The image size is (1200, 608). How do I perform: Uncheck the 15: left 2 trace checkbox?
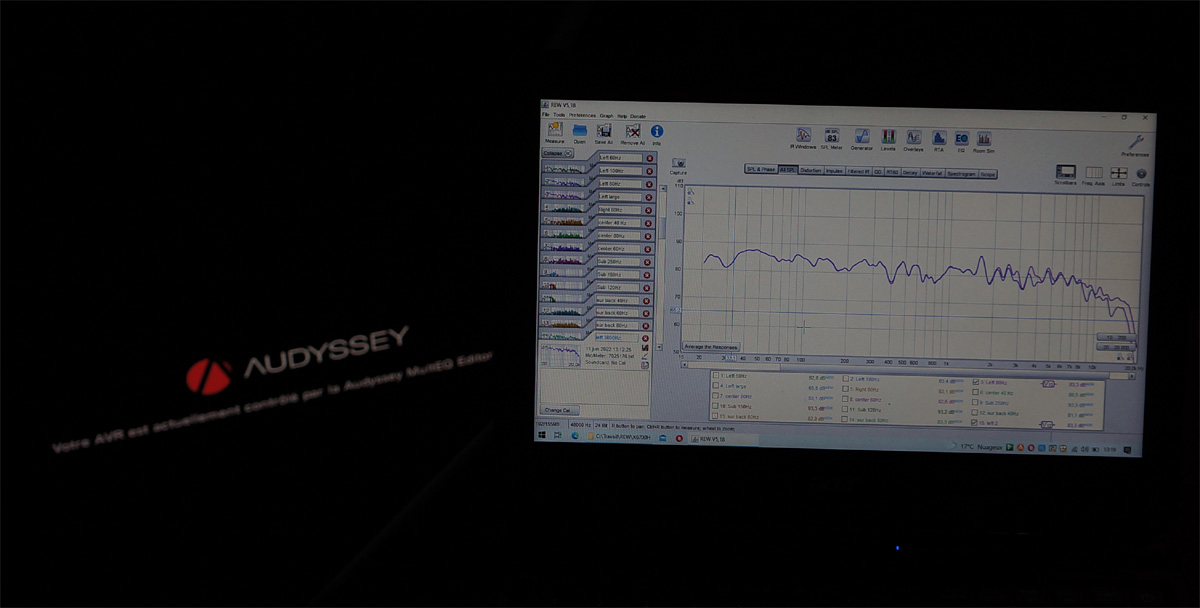point(975,422)
